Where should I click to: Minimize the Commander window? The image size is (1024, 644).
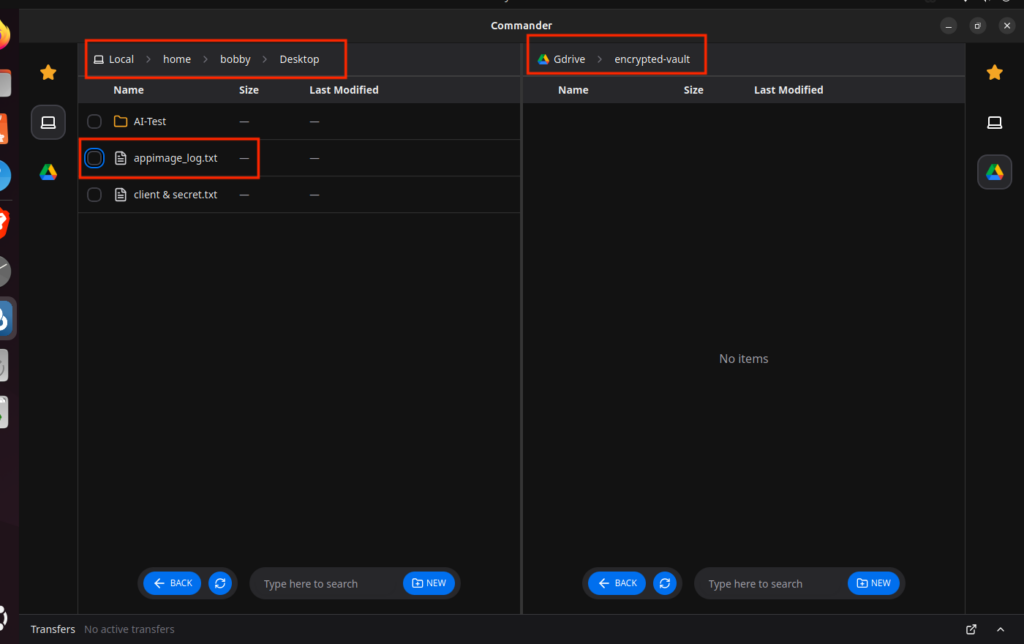point(948,25)
